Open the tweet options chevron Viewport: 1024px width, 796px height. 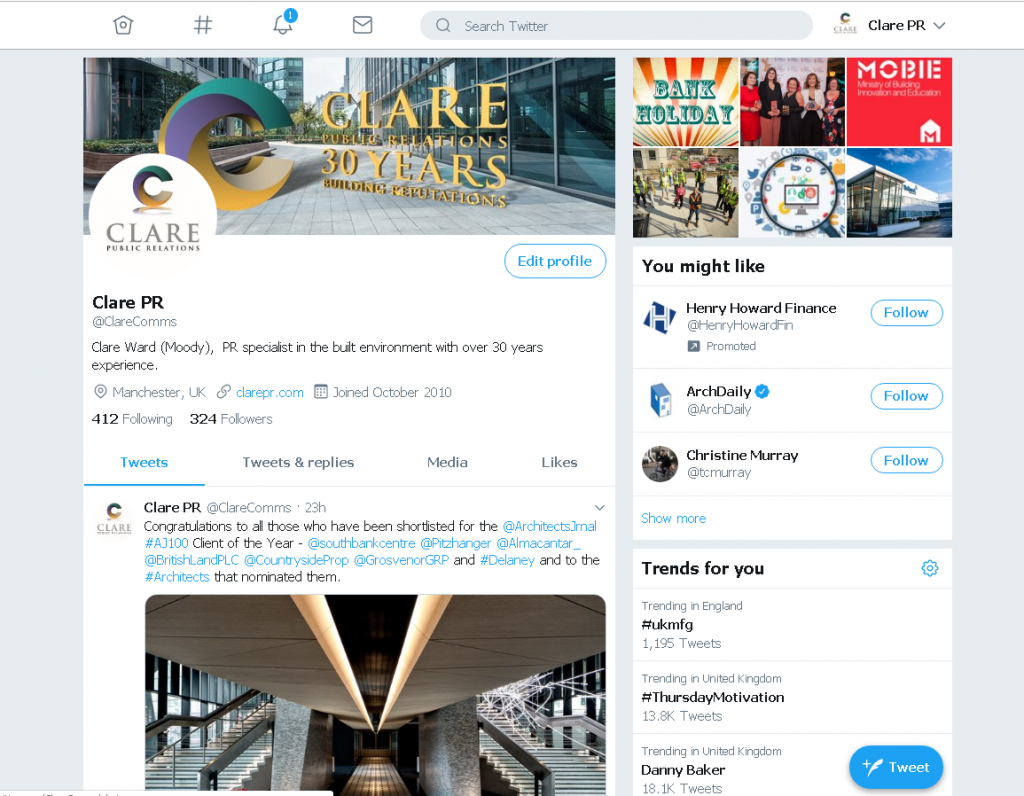point(600,507)
